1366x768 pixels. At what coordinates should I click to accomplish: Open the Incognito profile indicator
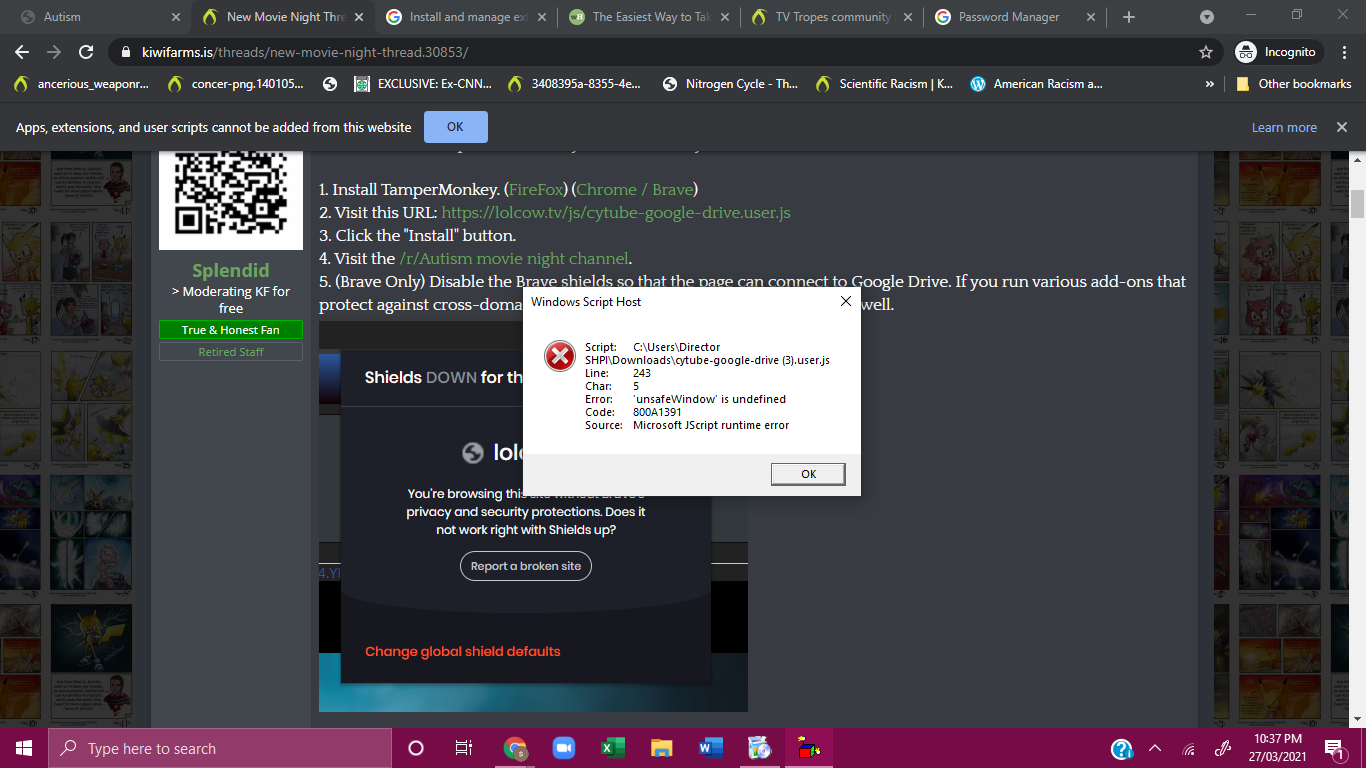point(1279,52)
